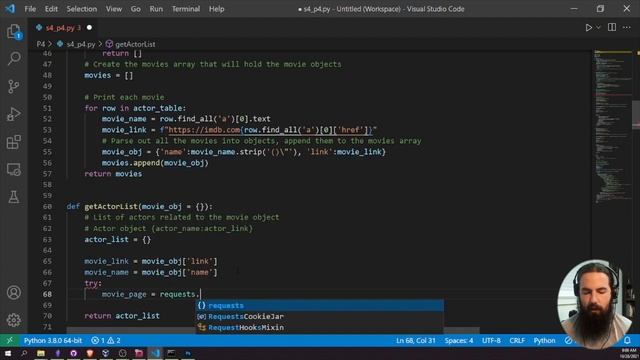The image size is (640, 360).
Task: Close unsaved s4_p4.py tab via dot
Action: click(89, 28)
